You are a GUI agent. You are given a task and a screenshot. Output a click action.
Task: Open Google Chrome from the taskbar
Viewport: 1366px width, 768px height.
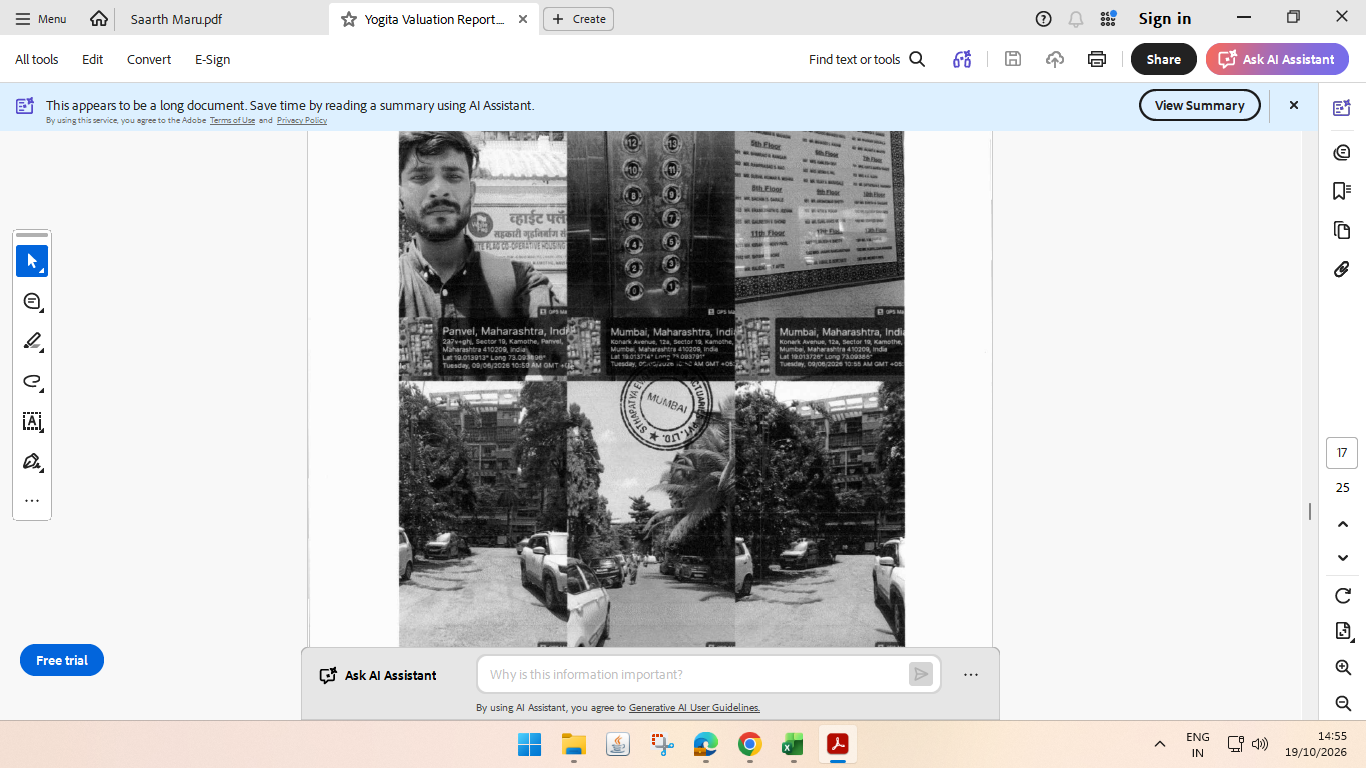pyautogui.click(x=749, y=744)
